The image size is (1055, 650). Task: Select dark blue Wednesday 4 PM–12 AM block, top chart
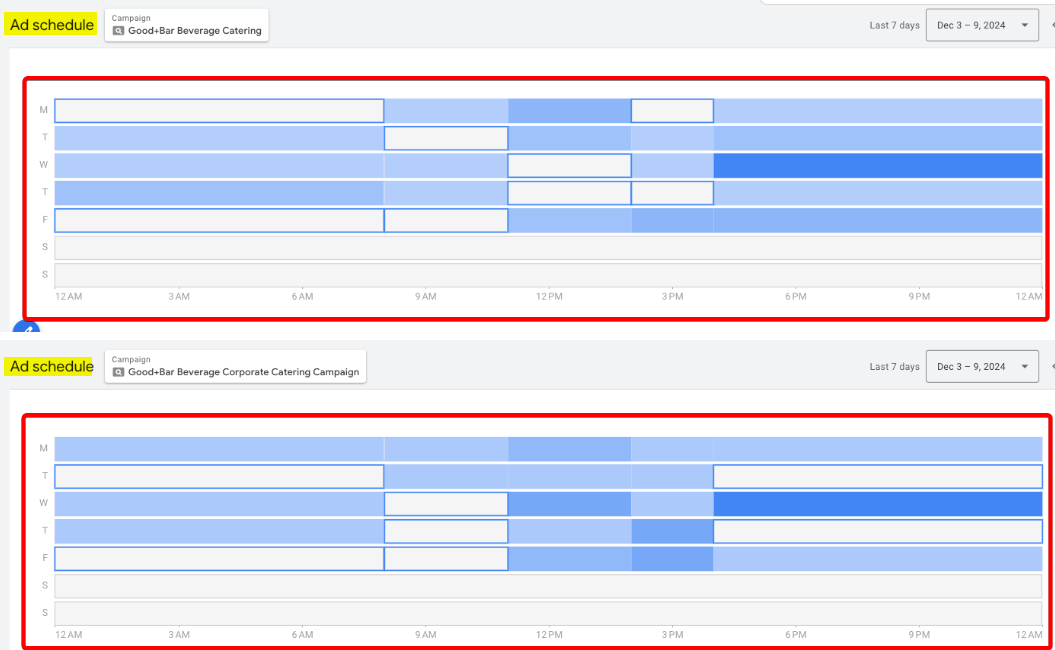877,165
